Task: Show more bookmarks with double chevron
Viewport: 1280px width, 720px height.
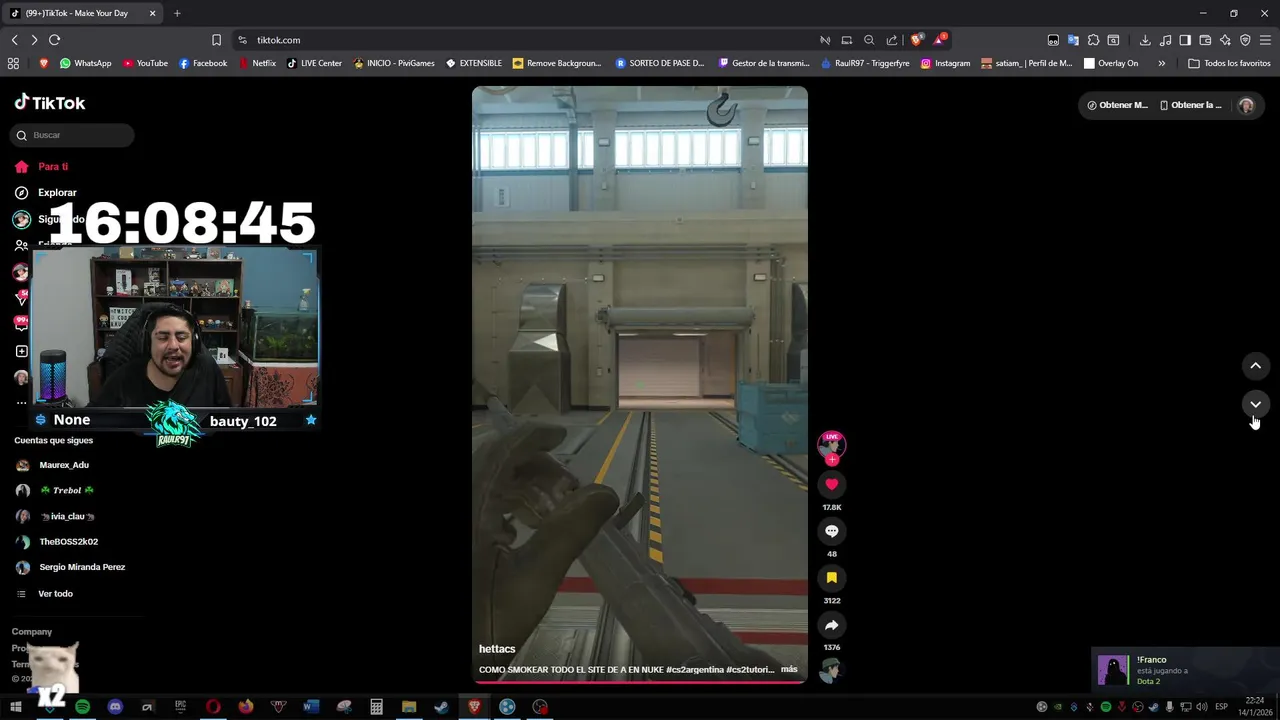Action: (1161, 63)
